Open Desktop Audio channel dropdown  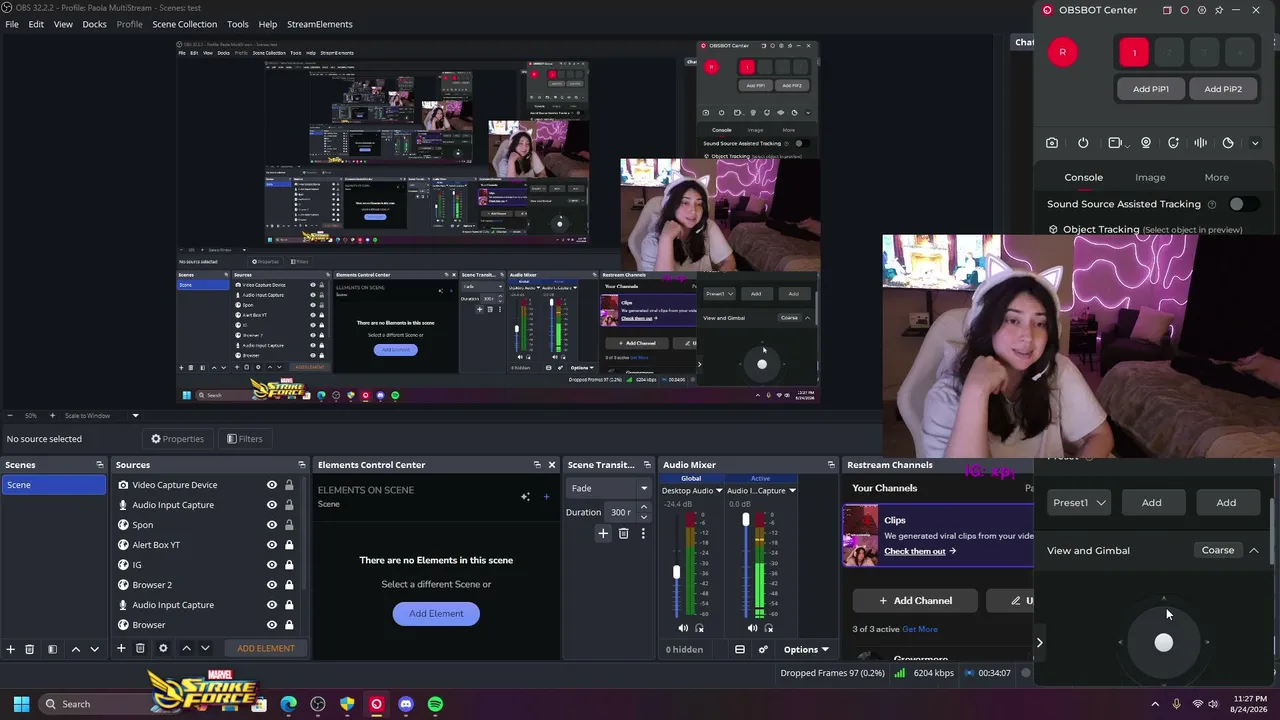point(718,491)
